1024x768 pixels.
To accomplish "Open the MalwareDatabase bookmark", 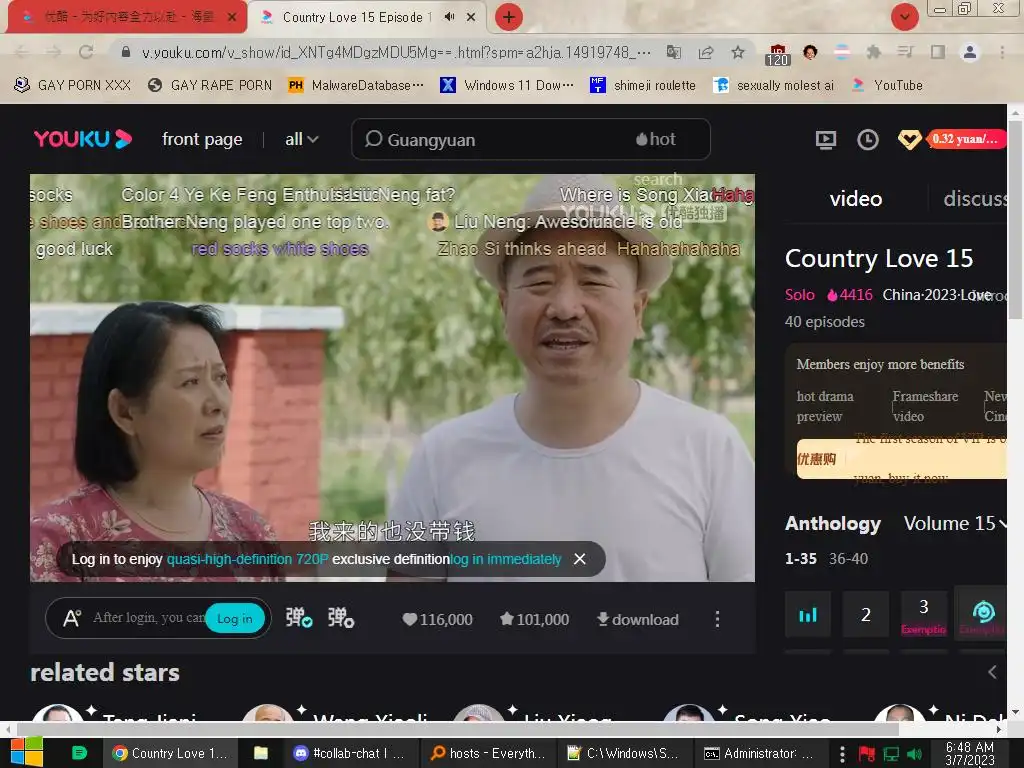I will pyautogui.click(x=356, y=85).
